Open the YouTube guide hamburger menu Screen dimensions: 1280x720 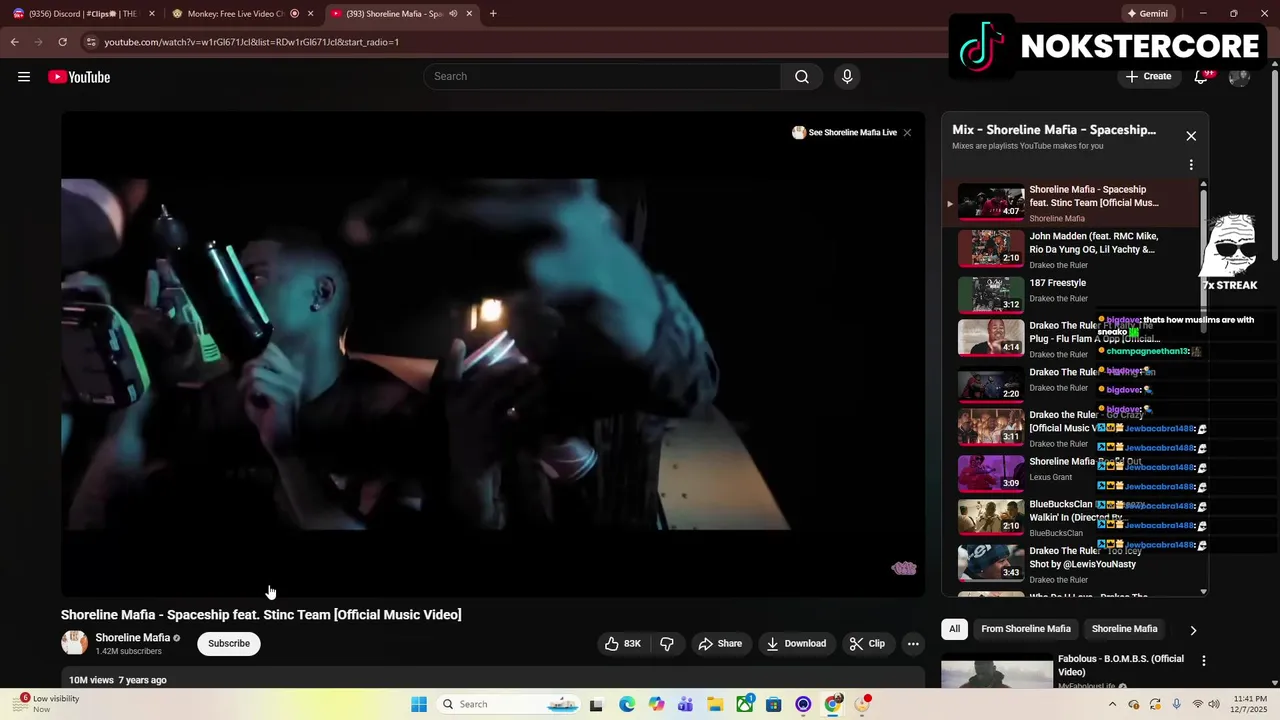coord(24,77)
